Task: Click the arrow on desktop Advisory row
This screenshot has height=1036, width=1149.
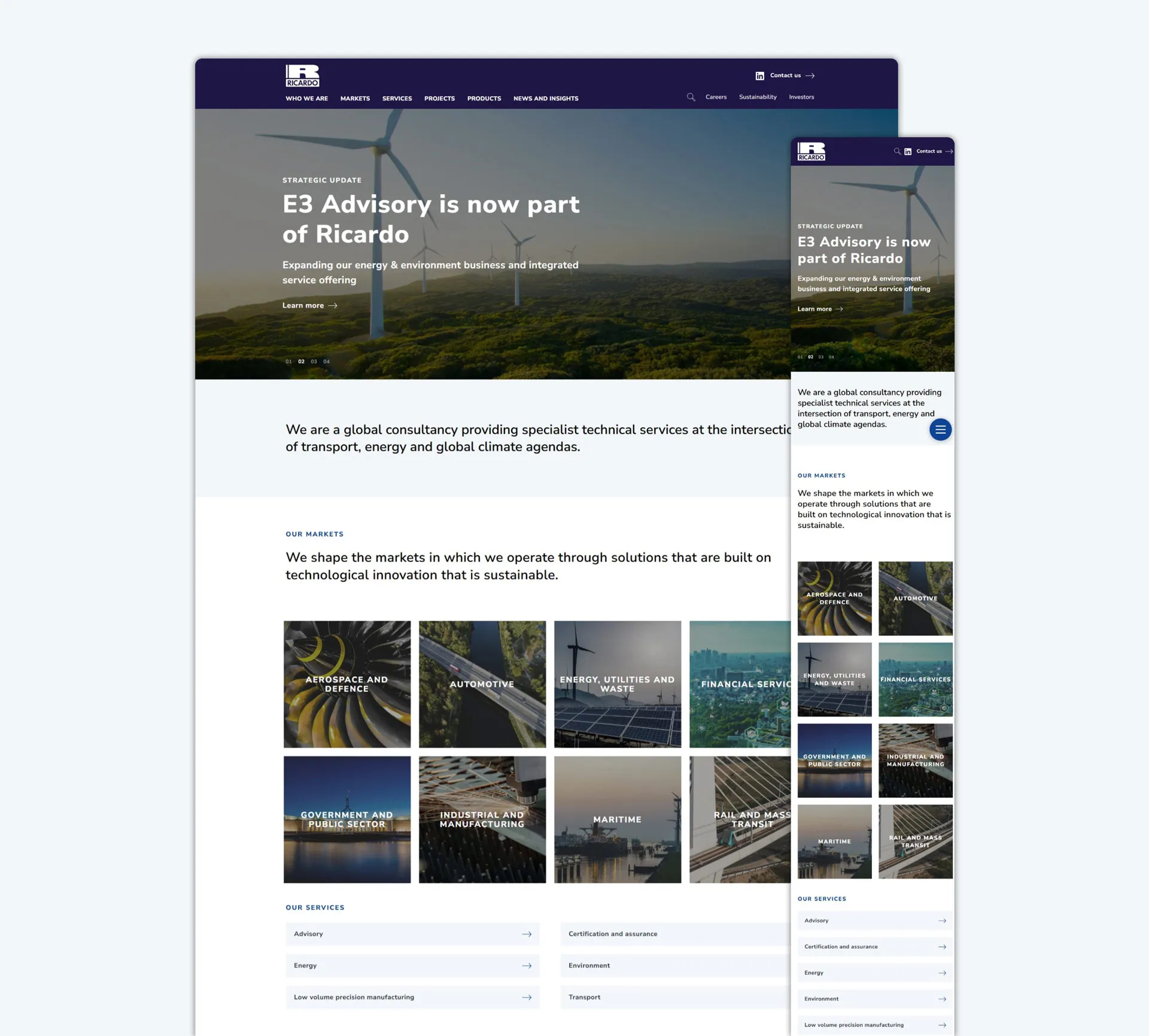Action: pyautogui.click(x=527, y=934)
